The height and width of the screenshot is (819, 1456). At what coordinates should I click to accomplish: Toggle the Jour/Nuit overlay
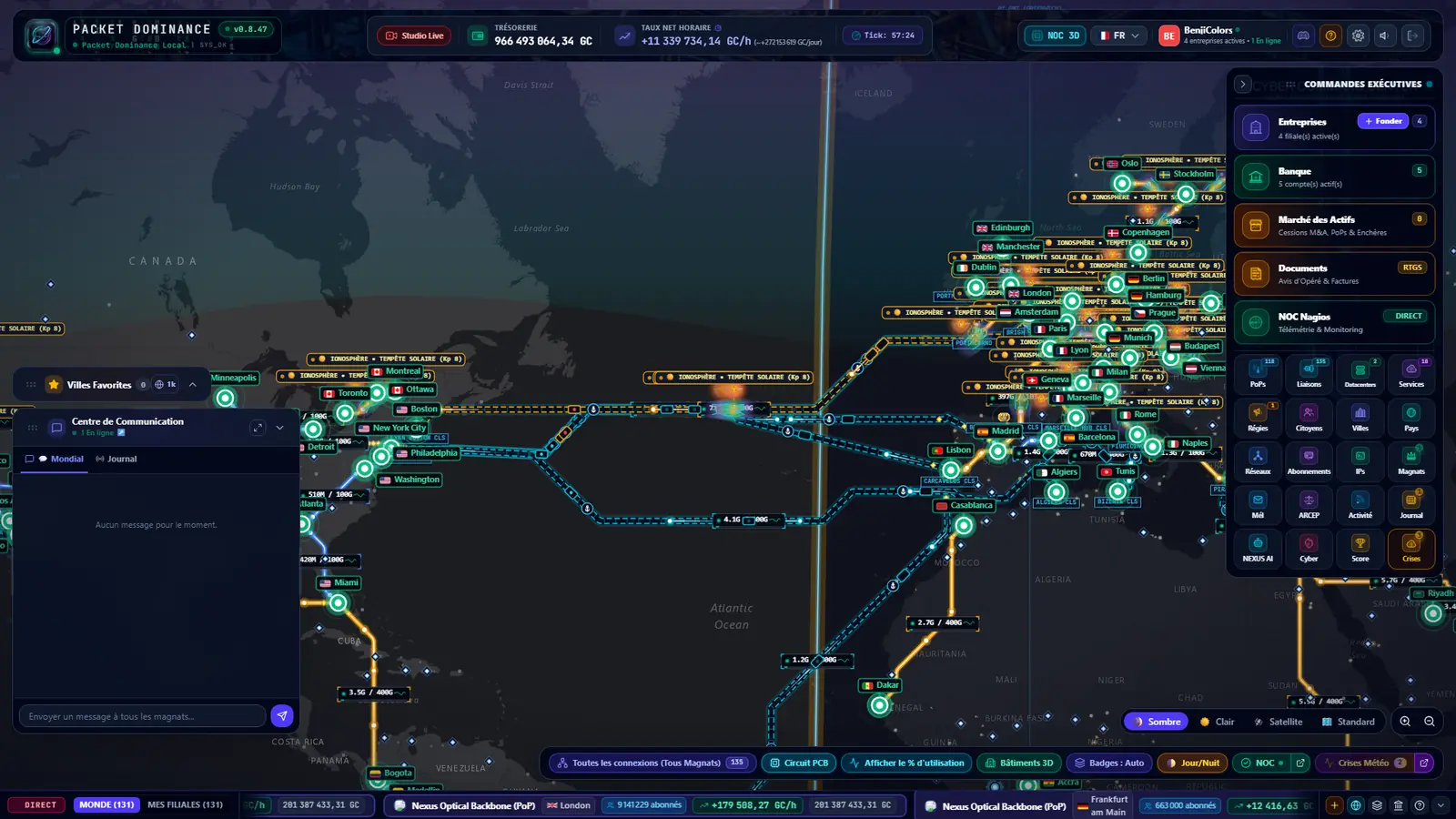[x=1192, y=763]
